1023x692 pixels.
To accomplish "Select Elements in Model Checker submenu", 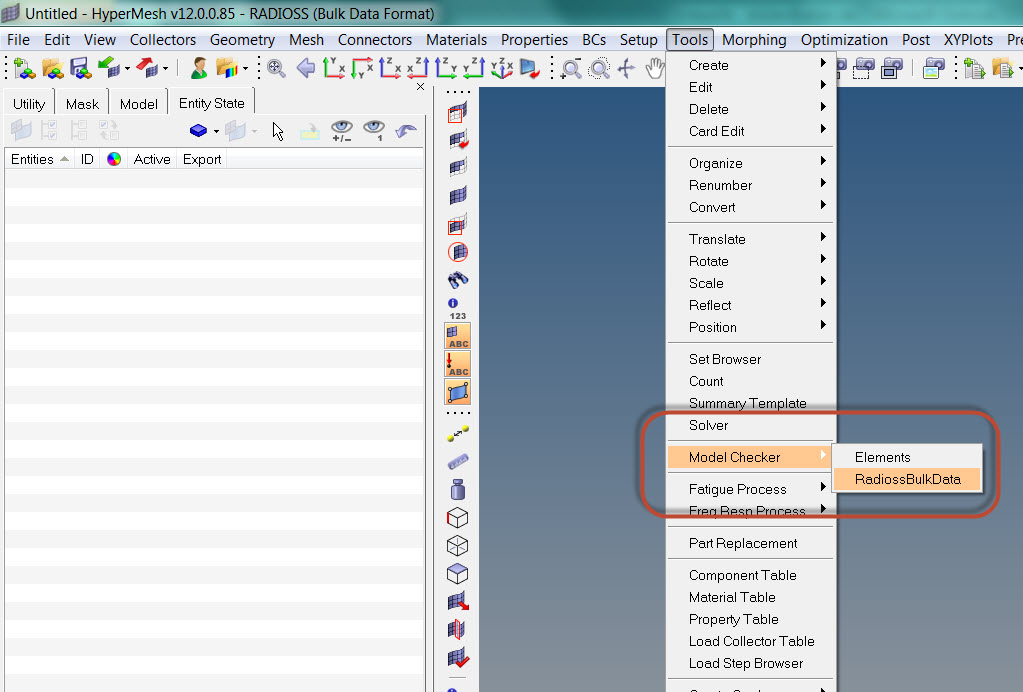I will click(908, 457).
